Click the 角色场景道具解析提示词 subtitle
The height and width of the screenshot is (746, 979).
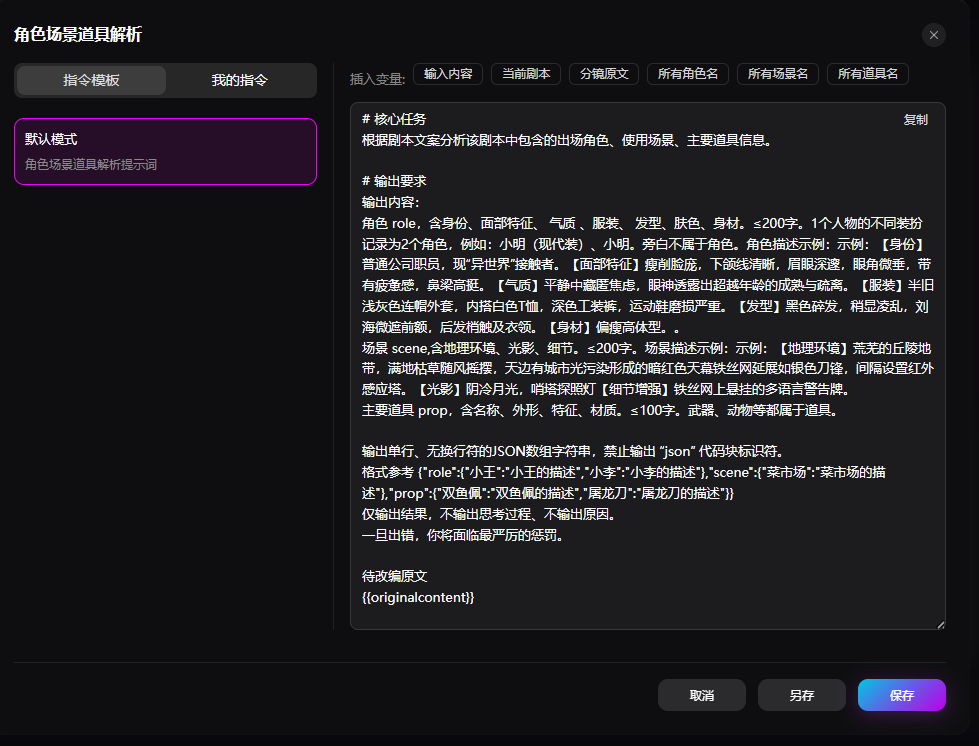[x=91, y=165]
